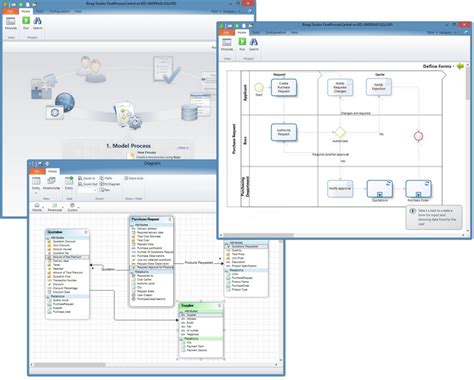Expand the Quotations sub-process plus marker
Image resolution: width=474 pixels, height=380 pixels.
(x=379, y=194)
